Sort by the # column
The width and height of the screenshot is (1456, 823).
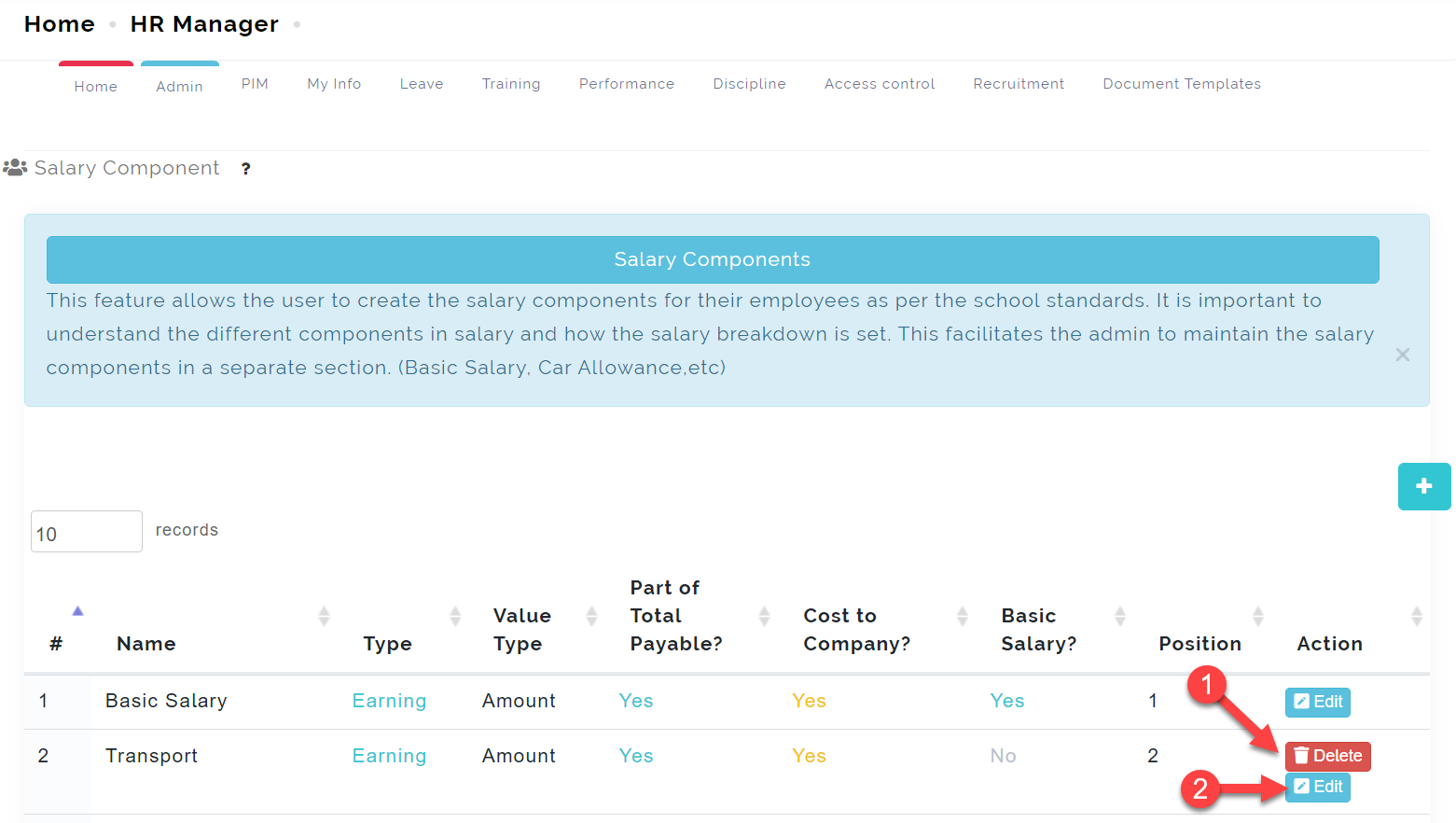[77, 612]
